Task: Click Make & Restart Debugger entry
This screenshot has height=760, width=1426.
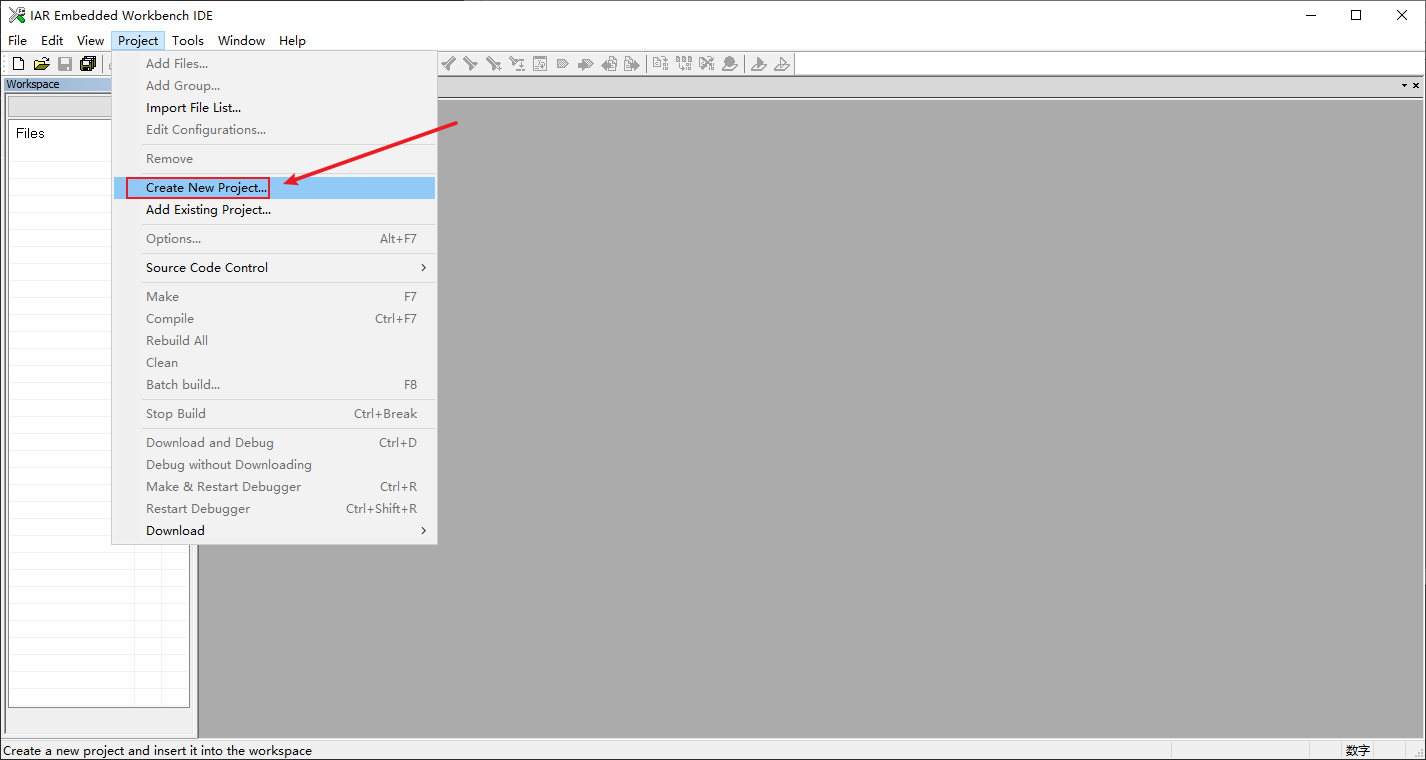Action: [274, 487]
